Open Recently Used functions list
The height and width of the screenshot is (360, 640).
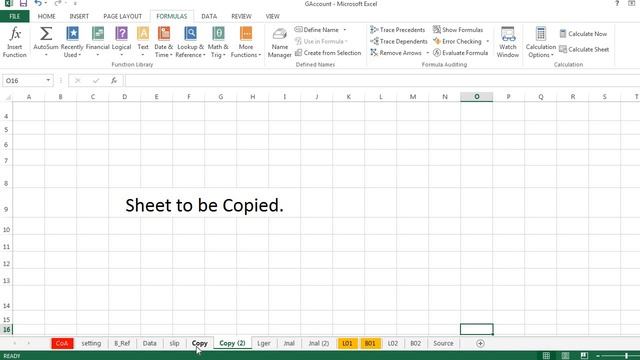pos(72,42)
